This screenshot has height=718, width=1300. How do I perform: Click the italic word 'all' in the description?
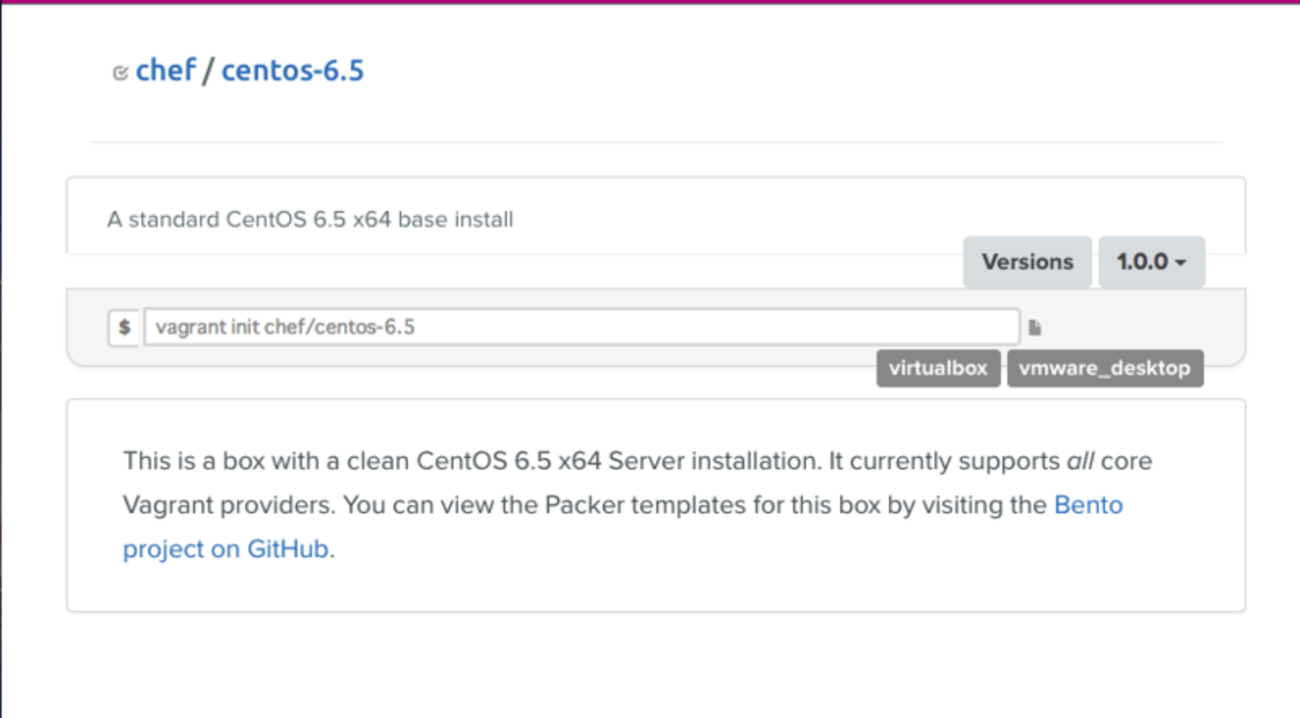[1081, 461]
